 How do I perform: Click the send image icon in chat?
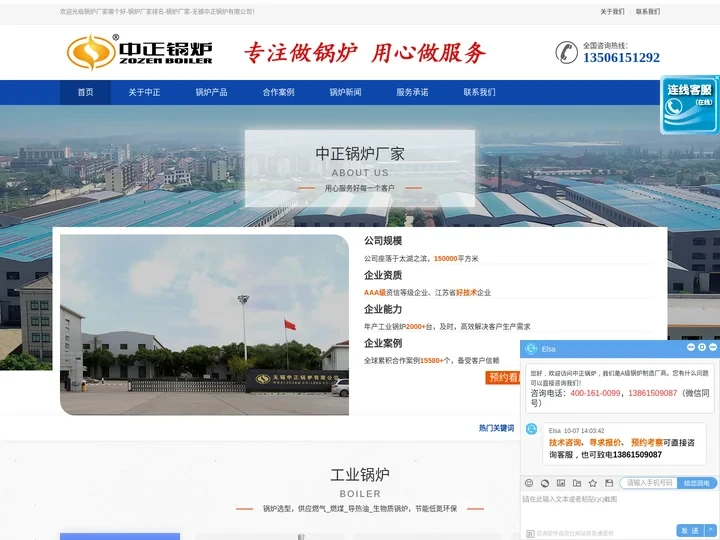[x=561, y=483]
